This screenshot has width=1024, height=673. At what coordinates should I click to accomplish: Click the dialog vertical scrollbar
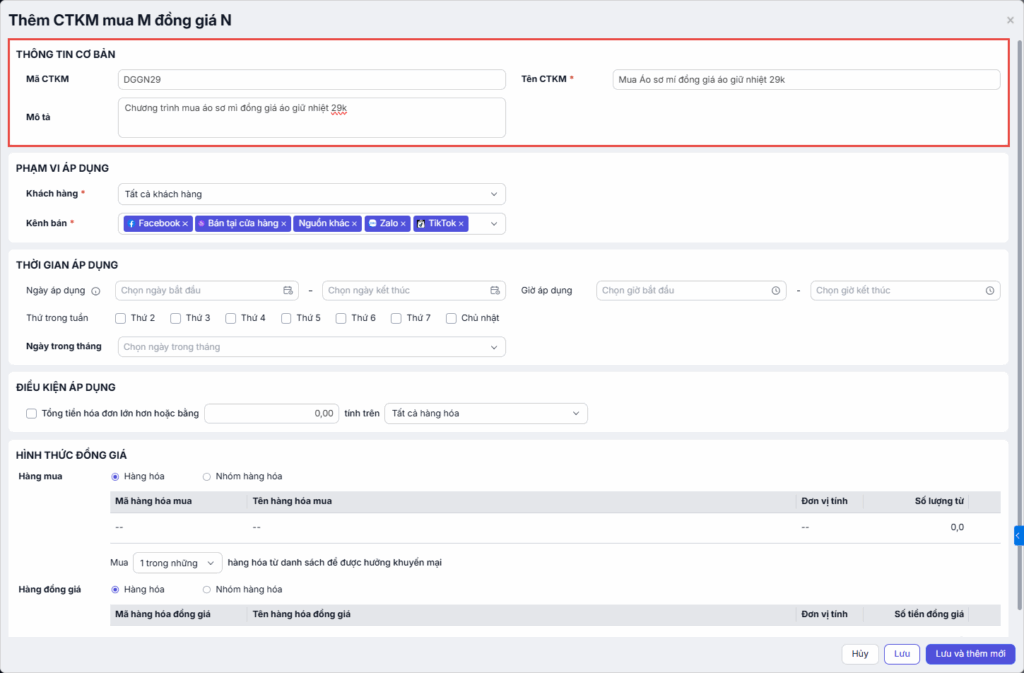click(x=1019, y=325)
